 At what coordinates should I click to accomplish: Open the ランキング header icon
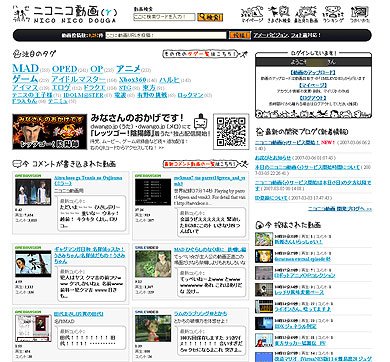(x=333, y=15)
